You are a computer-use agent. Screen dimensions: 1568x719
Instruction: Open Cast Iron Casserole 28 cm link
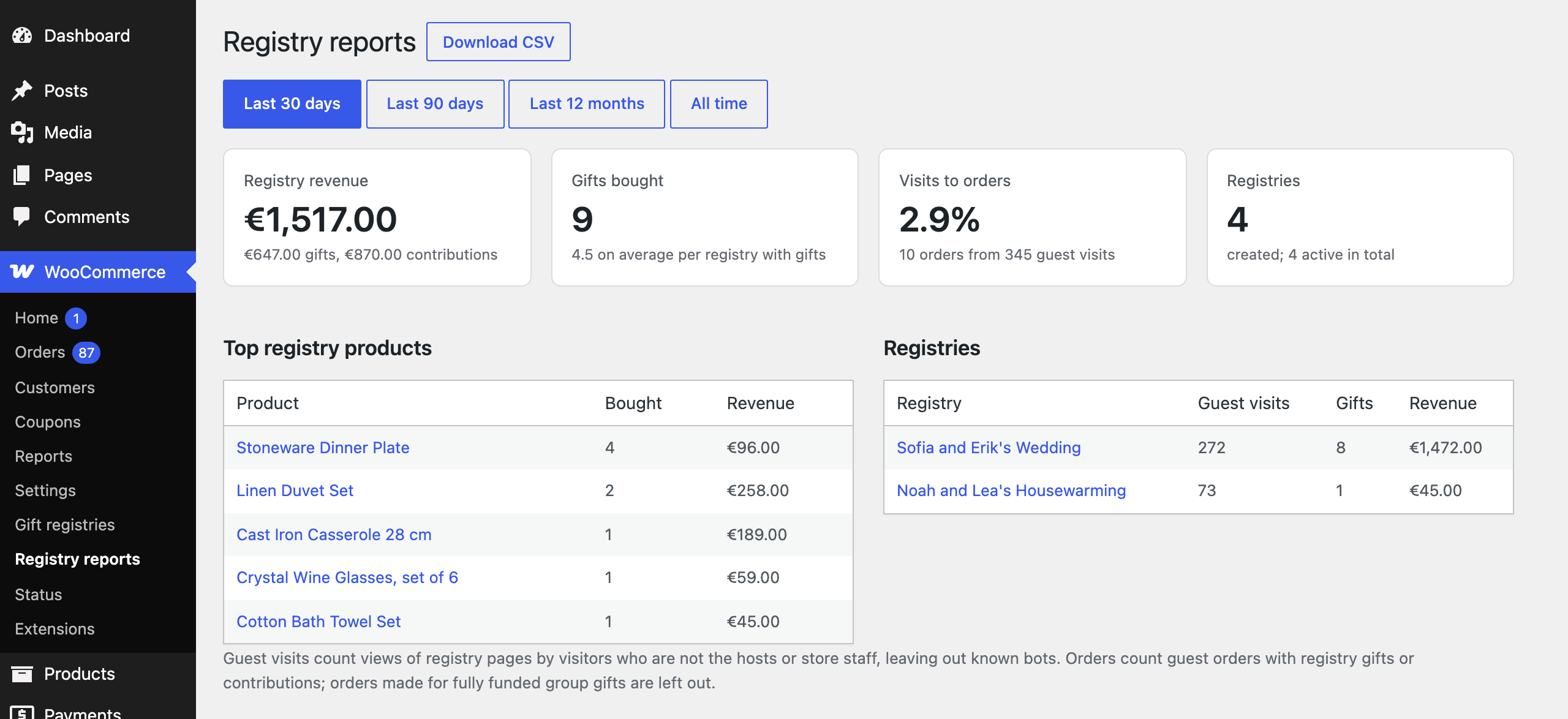[x=334, y=535]
